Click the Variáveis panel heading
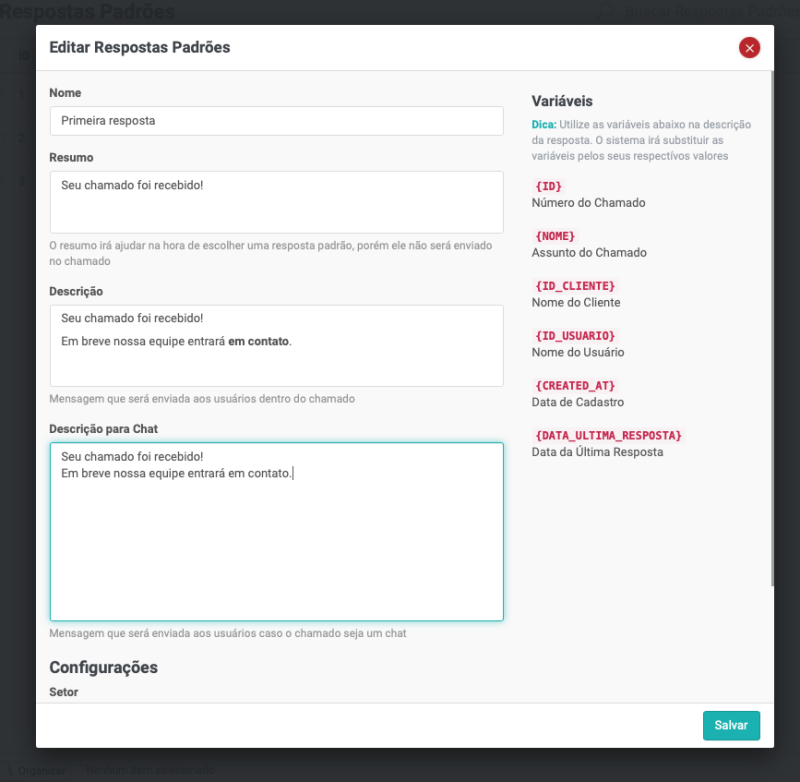This screenshot has width=800, height=782. [x=562, y=101]
